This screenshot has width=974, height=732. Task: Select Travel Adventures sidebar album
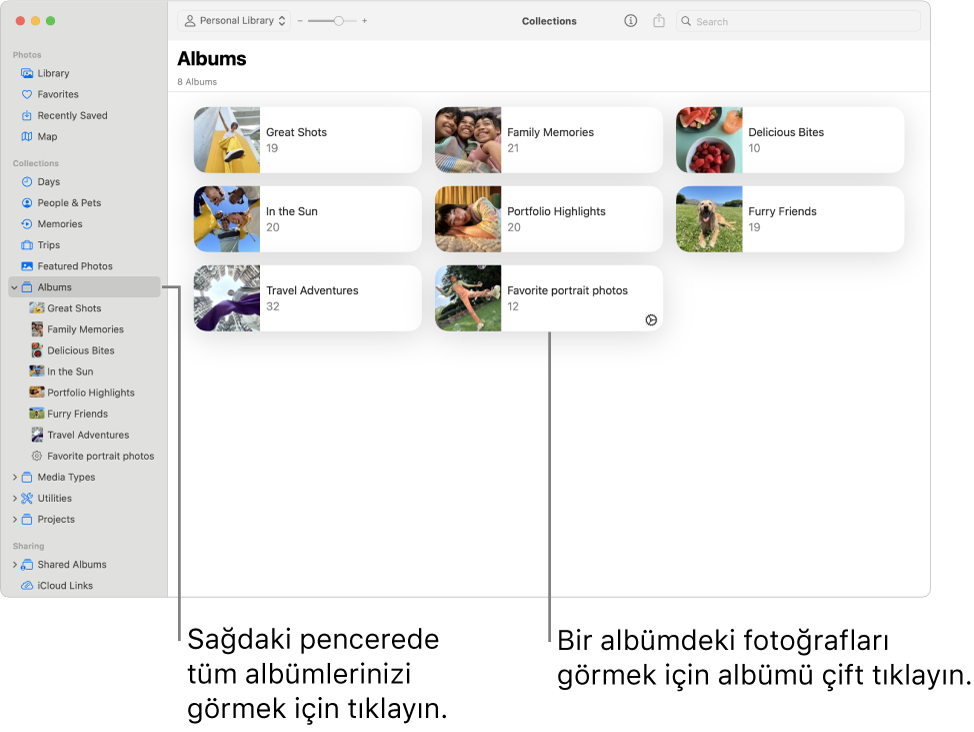click(x=88, y=435)
